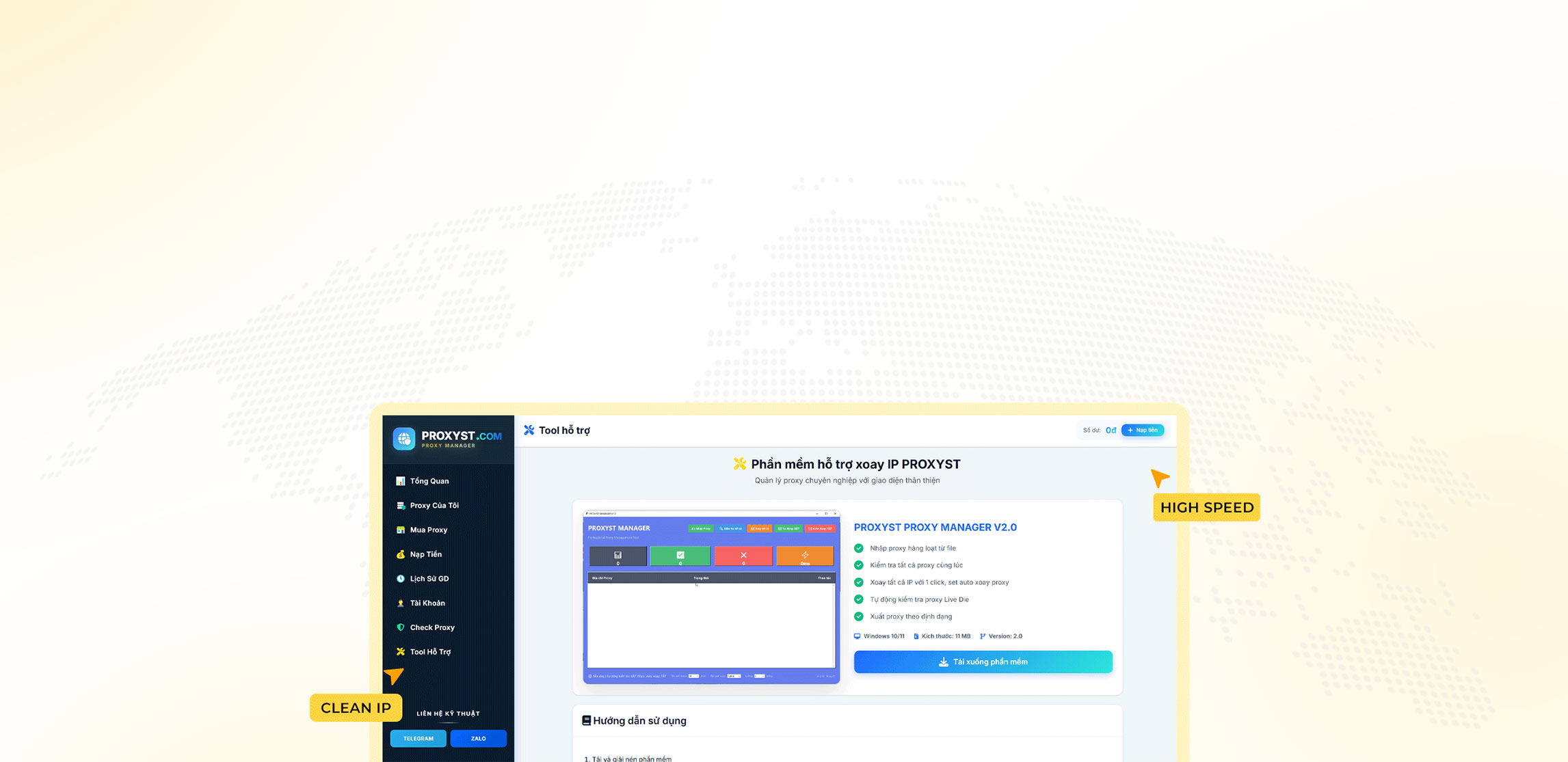This screenshot has height=762, width=1568.
Task: Click the Tổng Quan chart icon in sidebar
Action: tap(401, 481)
